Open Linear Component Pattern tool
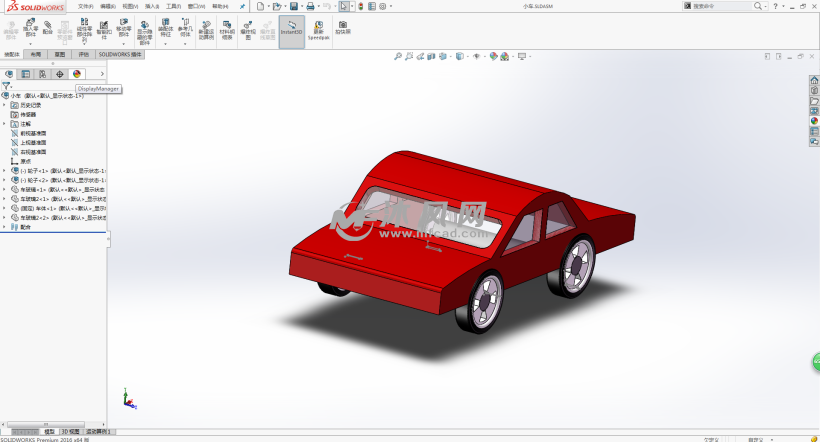 click(84, 29)
